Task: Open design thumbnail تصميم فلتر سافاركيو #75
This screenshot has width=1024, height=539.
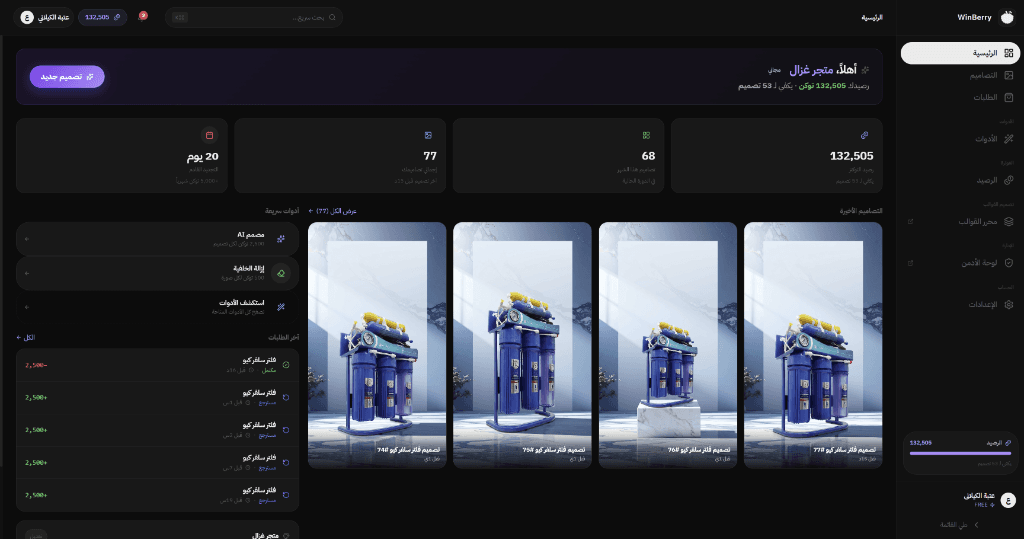Action: [522, 345]
